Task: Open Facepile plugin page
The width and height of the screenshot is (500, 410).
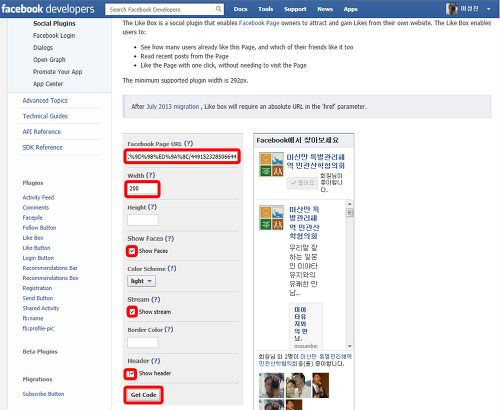Action: click(x=33, y=217)
